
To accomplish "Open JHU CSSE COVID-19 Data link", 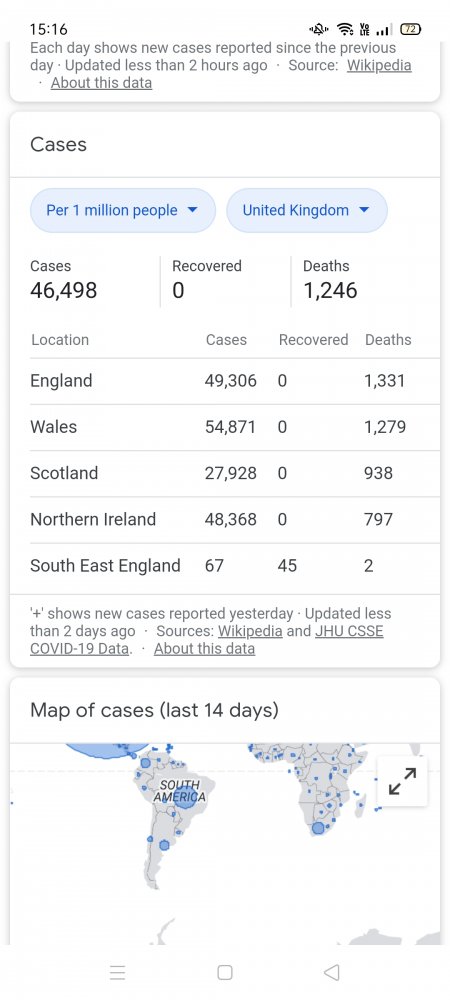I will pyautogui.click(x=207, y=640).
